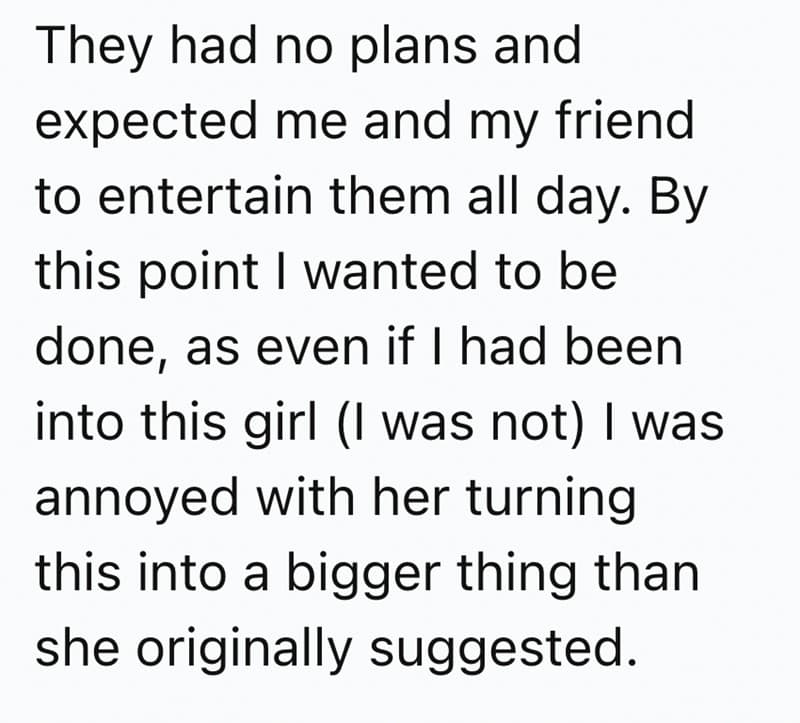Image resolution: width=800 pixels, height=723 pixels.
Task: Click the word "not)" in the parenthetical
Action: (537, 425)
